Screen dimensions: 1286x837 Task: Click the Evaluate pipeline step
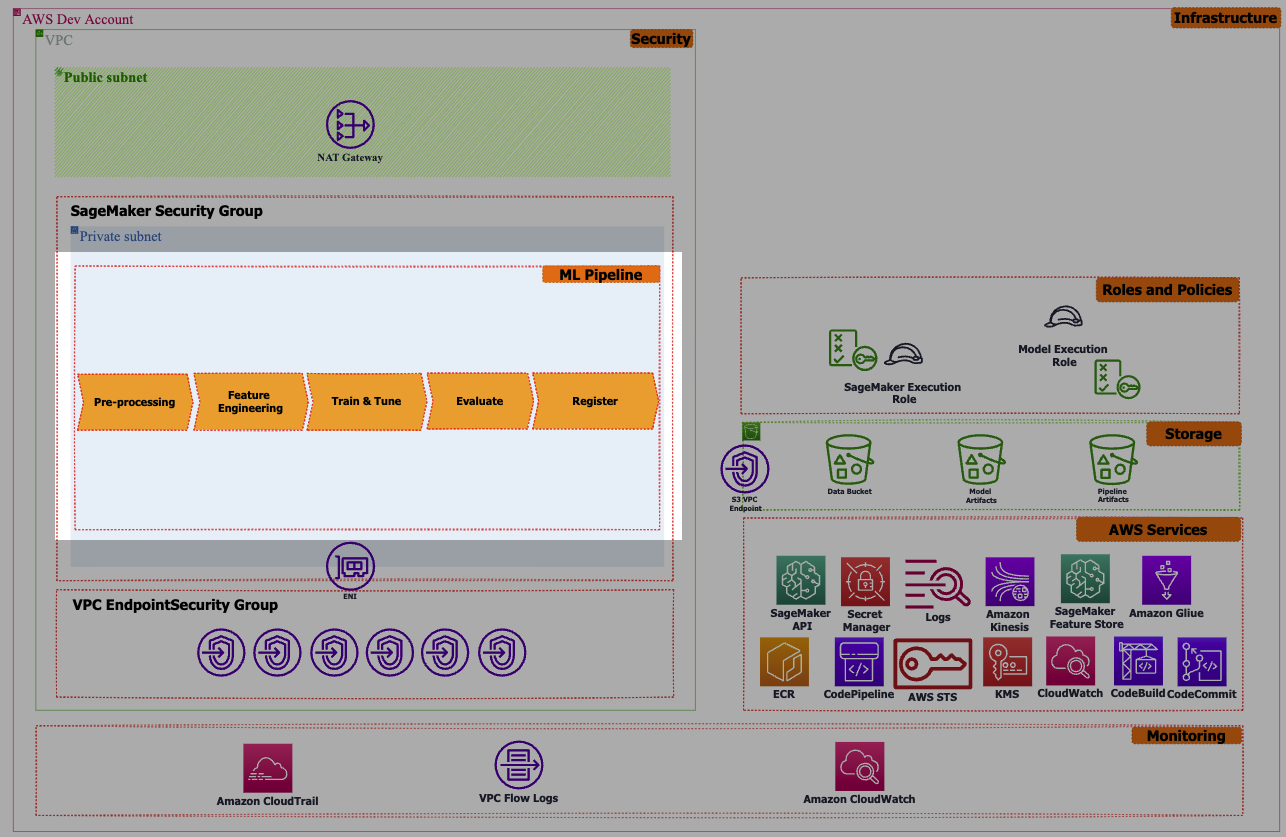coord(480,402)
